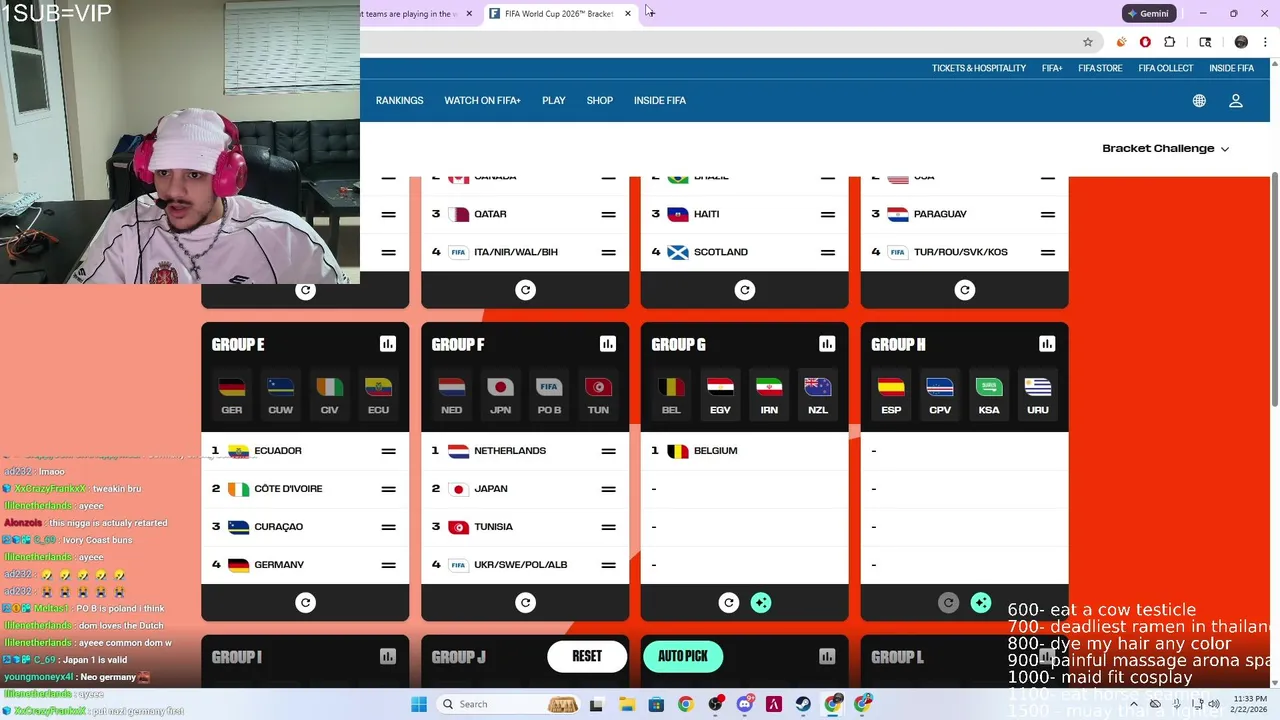Grab the reorder handle beside Germany
The image size is (1280, 720).
coord(388,565)
